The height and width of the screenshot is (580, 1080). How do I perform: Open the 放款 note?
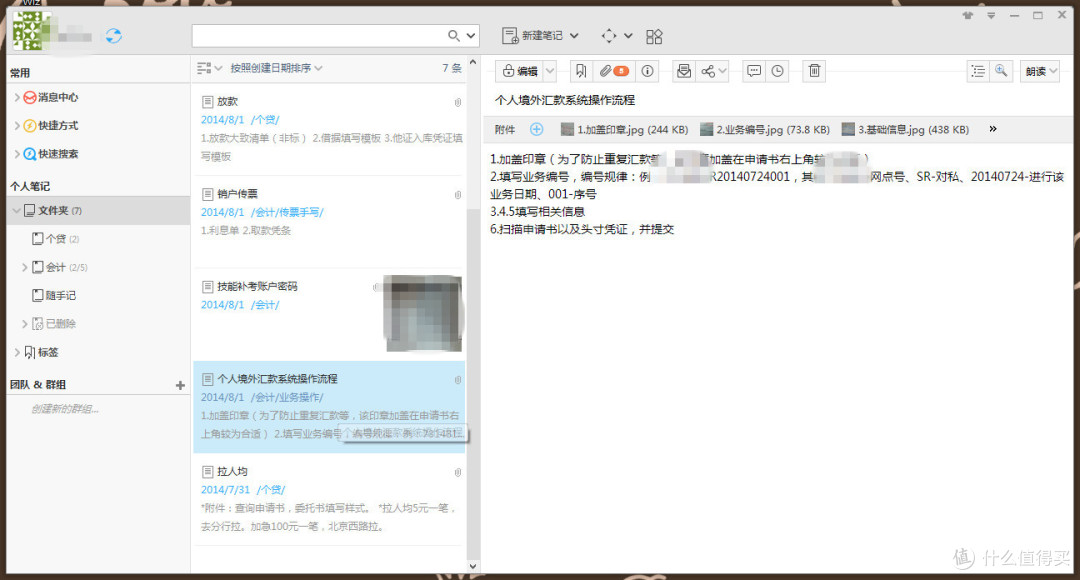pyautogui.click(x=329, y=129)
